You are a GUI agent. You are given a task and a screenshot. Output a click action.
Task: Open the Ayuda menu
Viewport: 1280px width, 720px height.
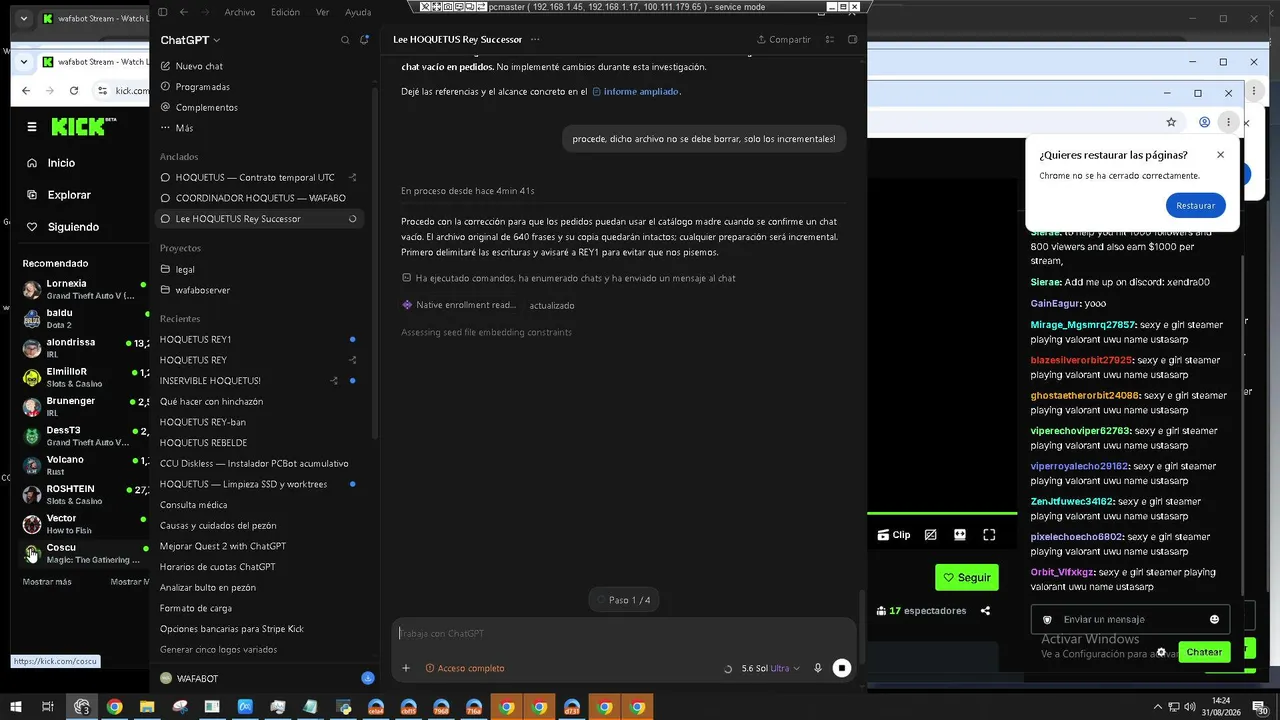pyautogui.click(x=358, y=12)
